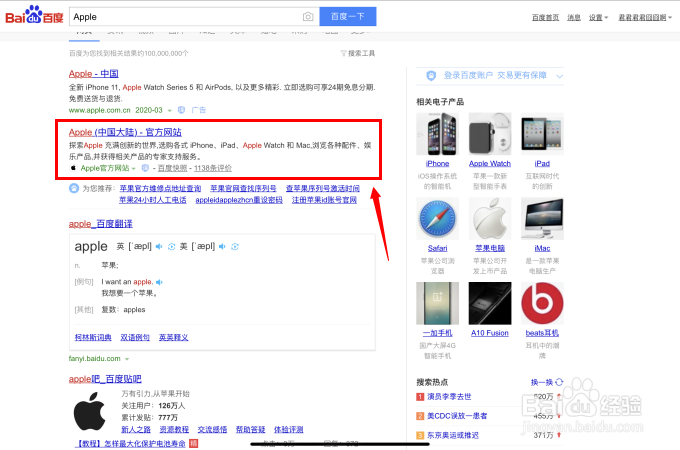Screen dimensions: 680x450
Task: Open the Apple Watch product thumbnail
Action: (490, 134)
